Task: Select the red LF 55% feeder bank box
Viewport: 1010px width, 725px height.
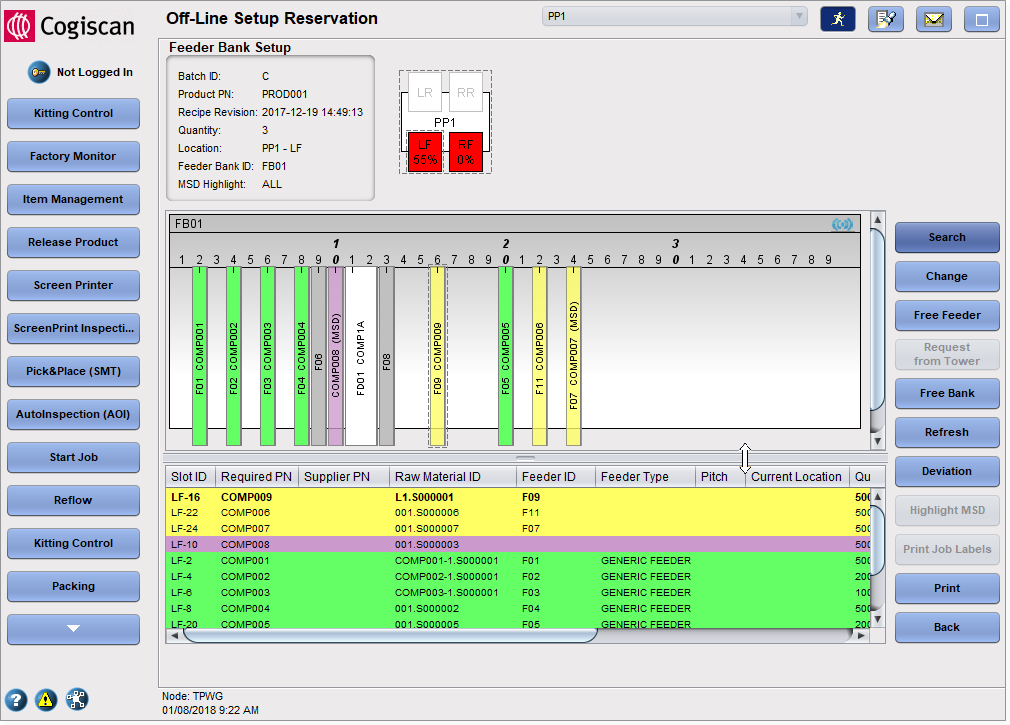Action: click(425, 152)
